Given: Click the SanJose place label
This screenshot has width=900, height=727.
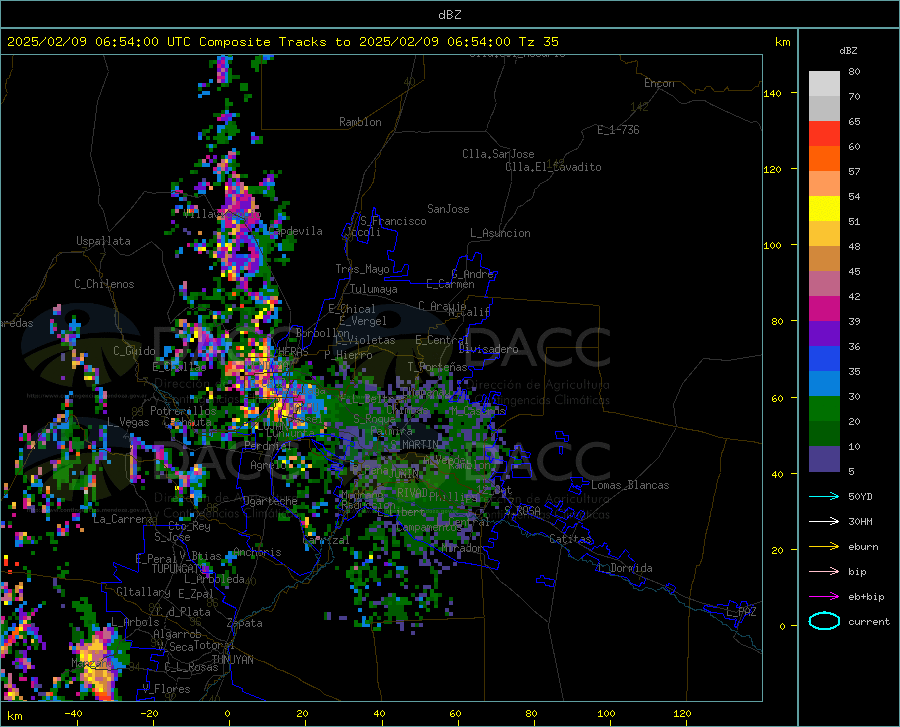Looking at the screenshot, I should 448,209.
